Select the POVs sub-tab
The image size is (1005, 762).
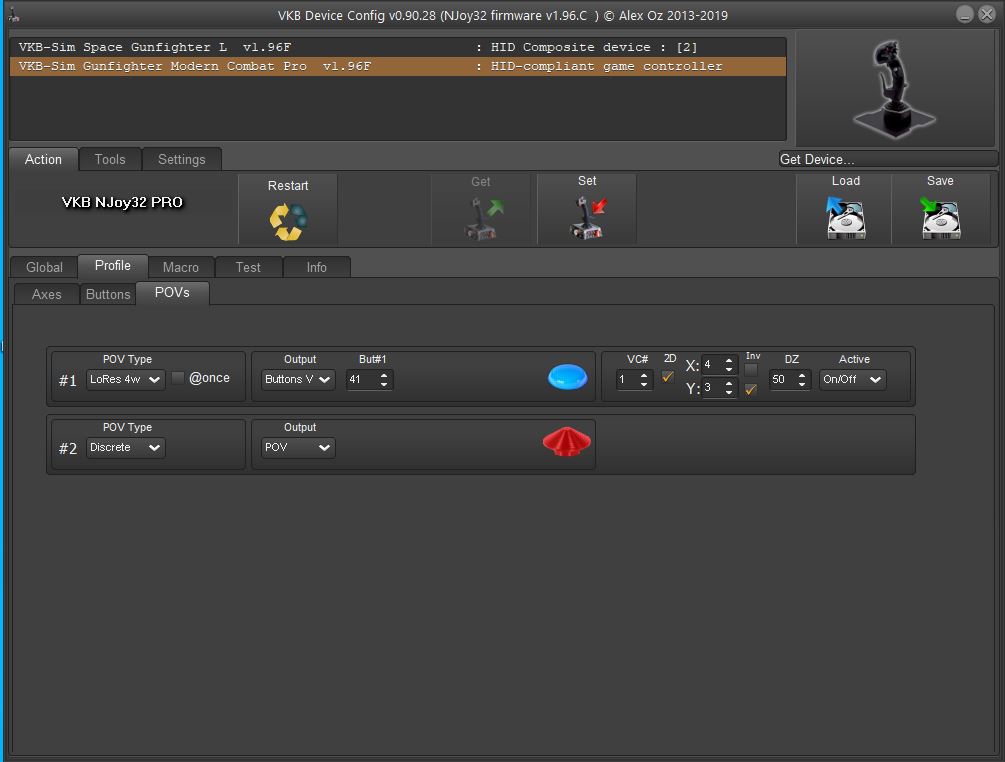172,292
